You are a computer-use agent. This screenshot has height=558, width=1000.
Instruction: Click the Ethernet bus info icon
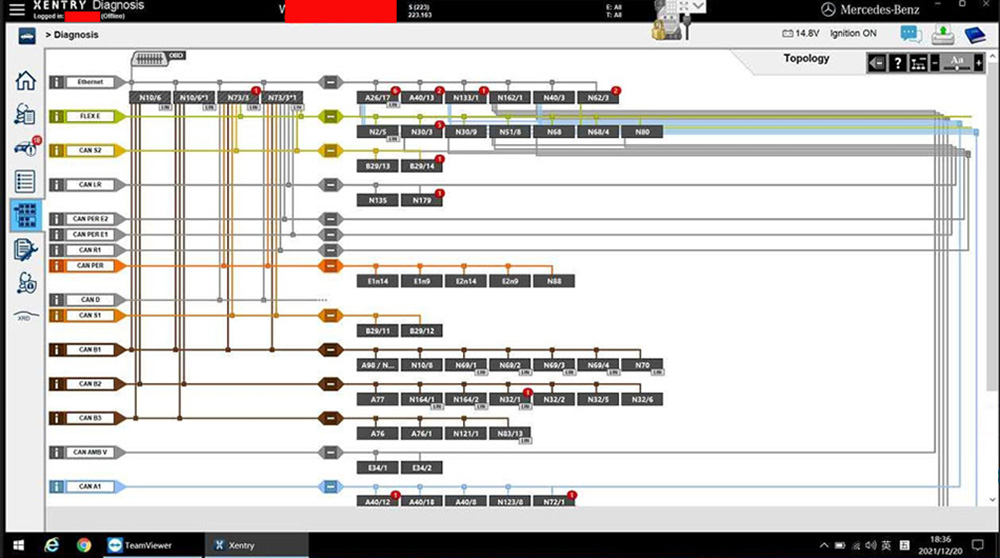click(57, 82)
